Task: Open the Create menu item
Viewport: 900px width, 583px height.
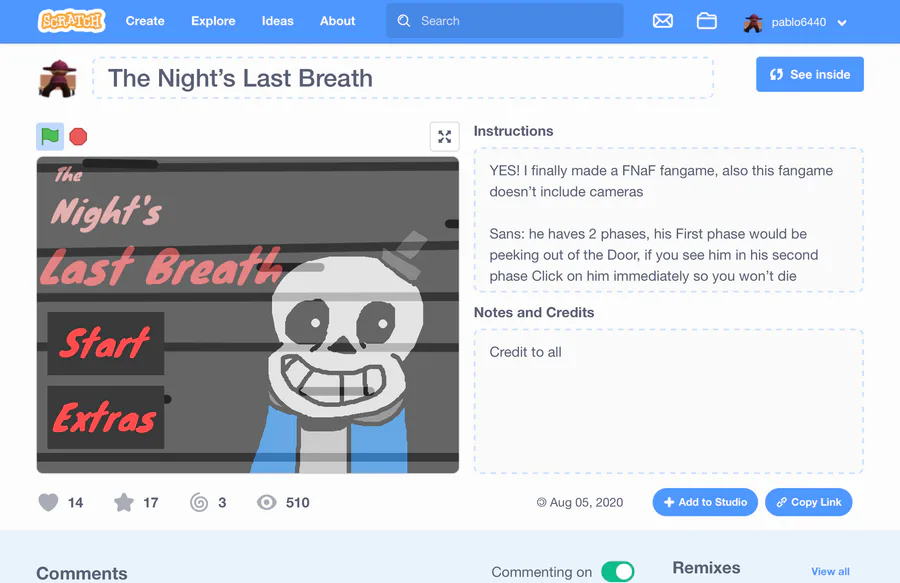Action: [x=145, y=21]
